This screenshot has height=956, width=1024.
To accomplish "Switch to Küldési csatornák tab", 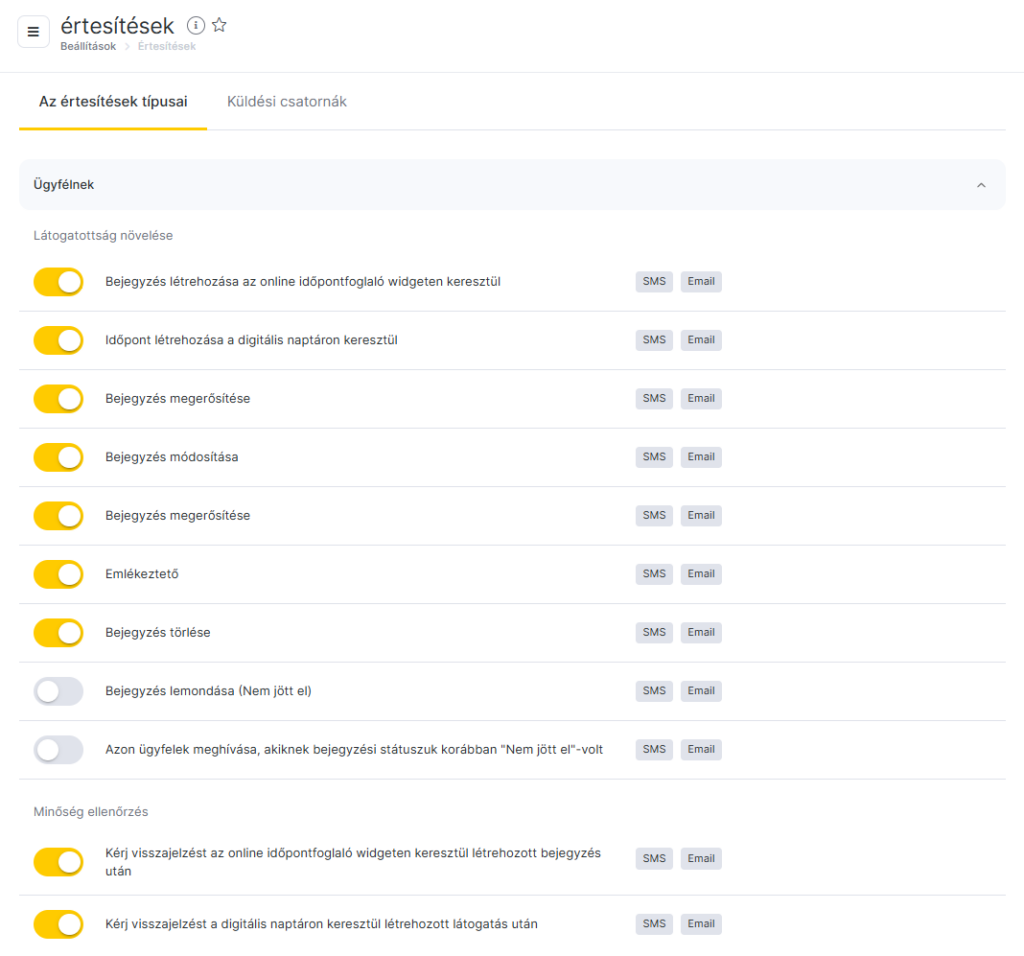I will point(287,102).
